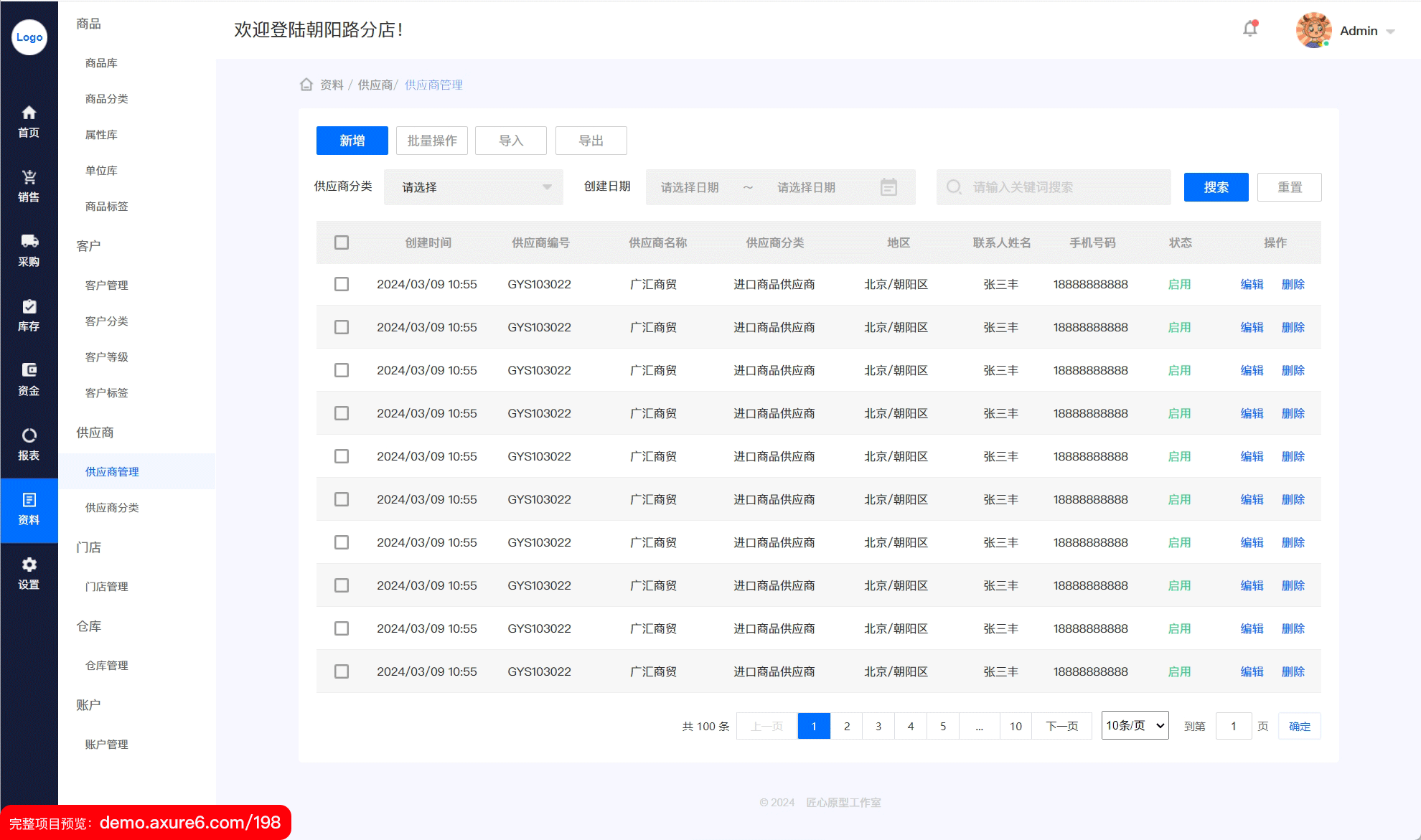The image size is (1421, 840).
Task: Open 账户管理 in the sidebar
Action: click(106, 745)
